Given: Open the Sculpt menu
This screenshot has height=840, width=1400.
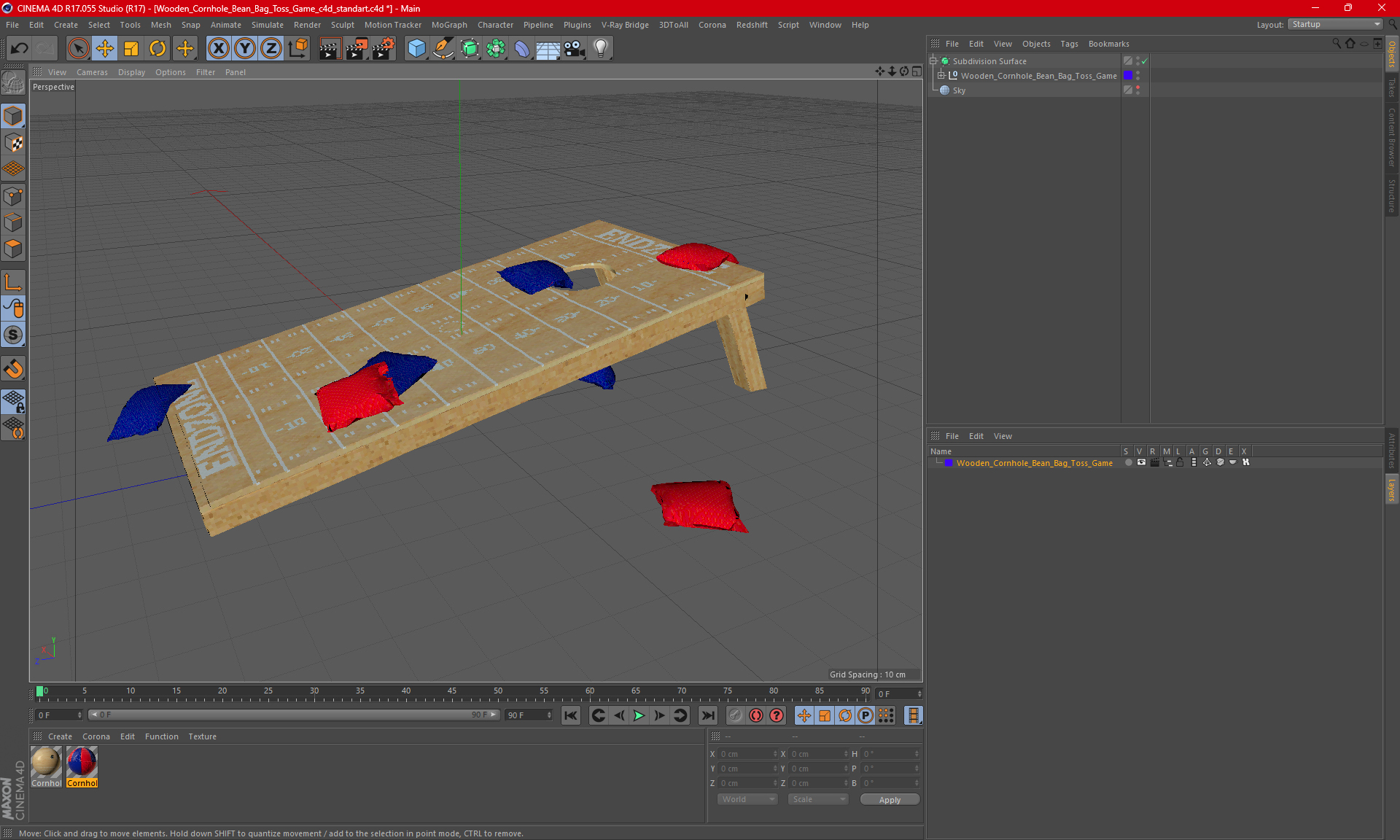Looking at the screenshot, I should (x=342, y=25).
